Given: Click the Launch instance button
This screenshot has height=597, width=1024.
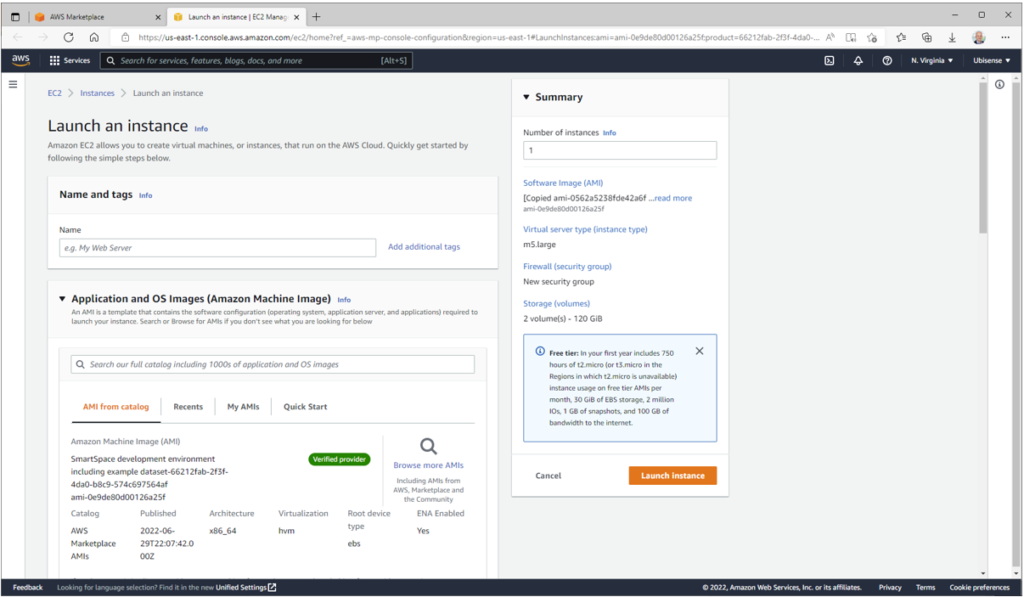Looking at the screenshot, I should point(673,476).
